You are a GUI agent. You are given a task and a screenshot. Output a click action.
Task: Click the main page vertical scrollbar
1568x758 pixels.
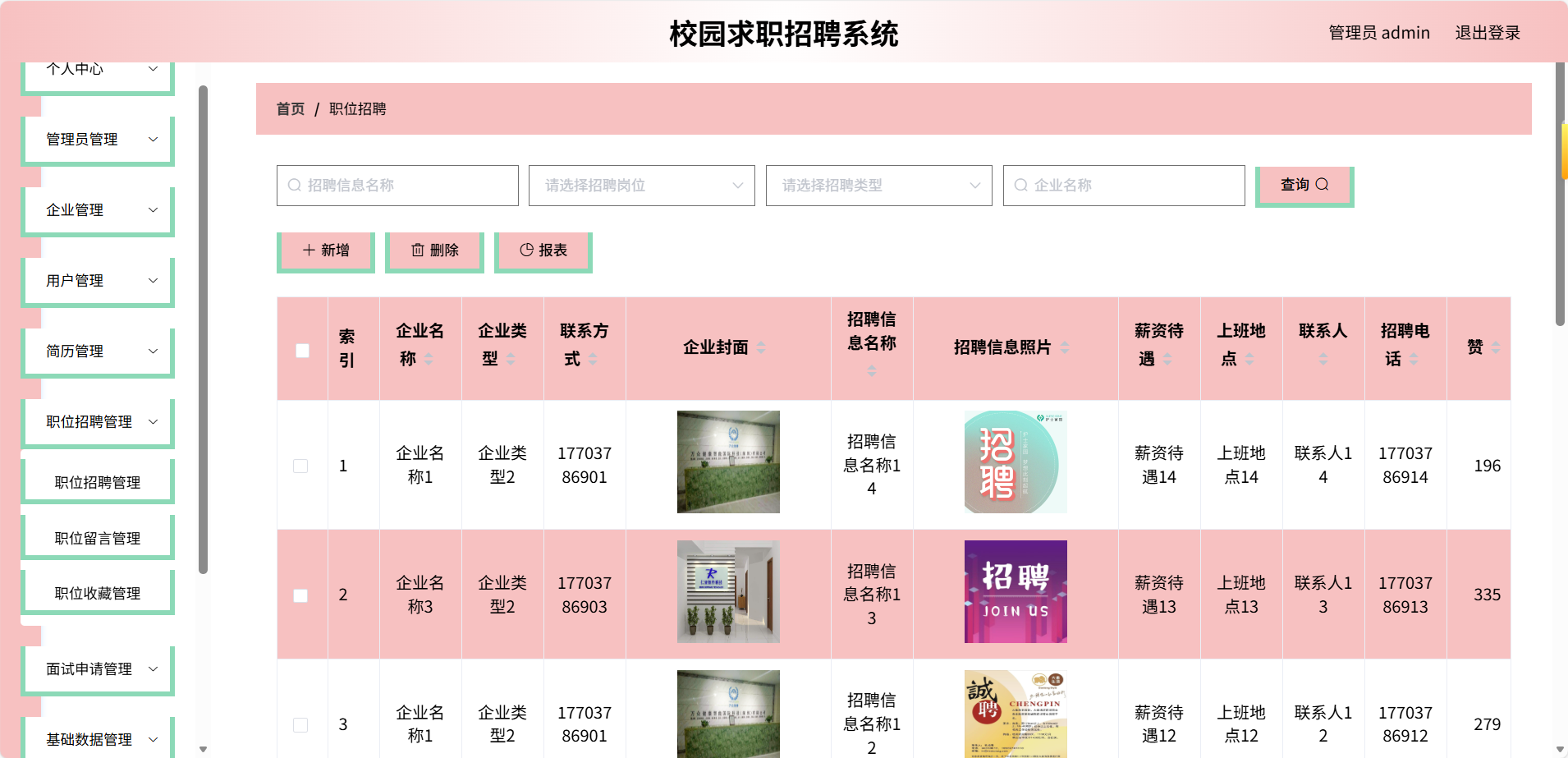[1560, 194]
